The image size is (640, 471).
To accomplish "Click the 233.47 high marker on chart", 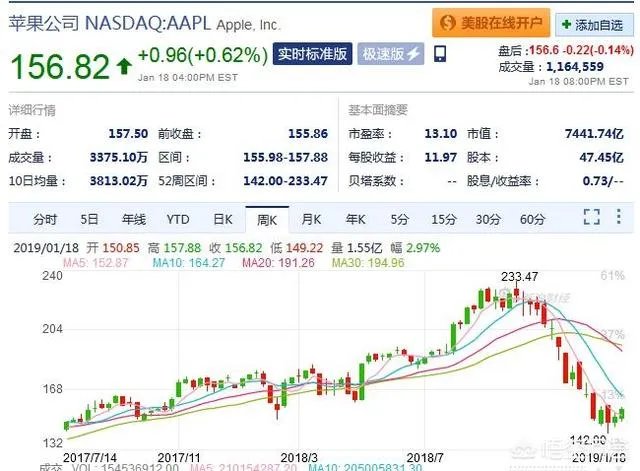I will [520, 277].
